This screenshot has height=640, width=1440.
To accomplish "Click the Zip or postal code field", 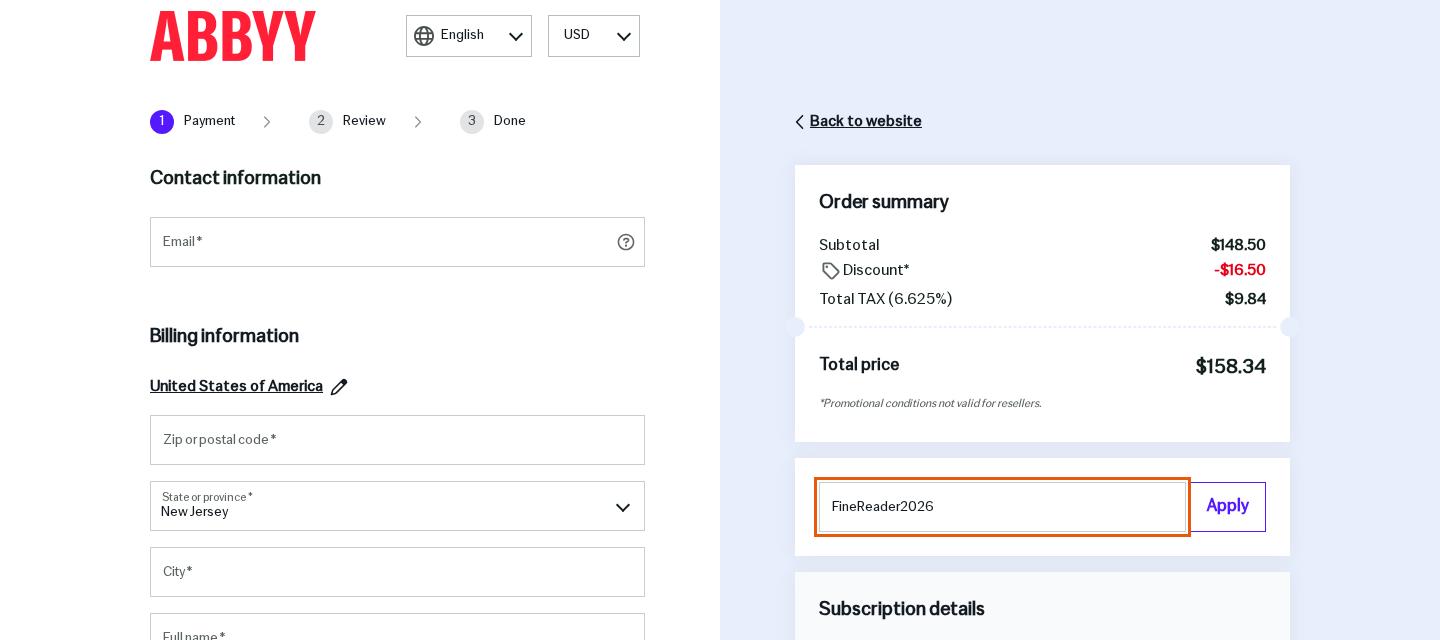I will 397,440.
